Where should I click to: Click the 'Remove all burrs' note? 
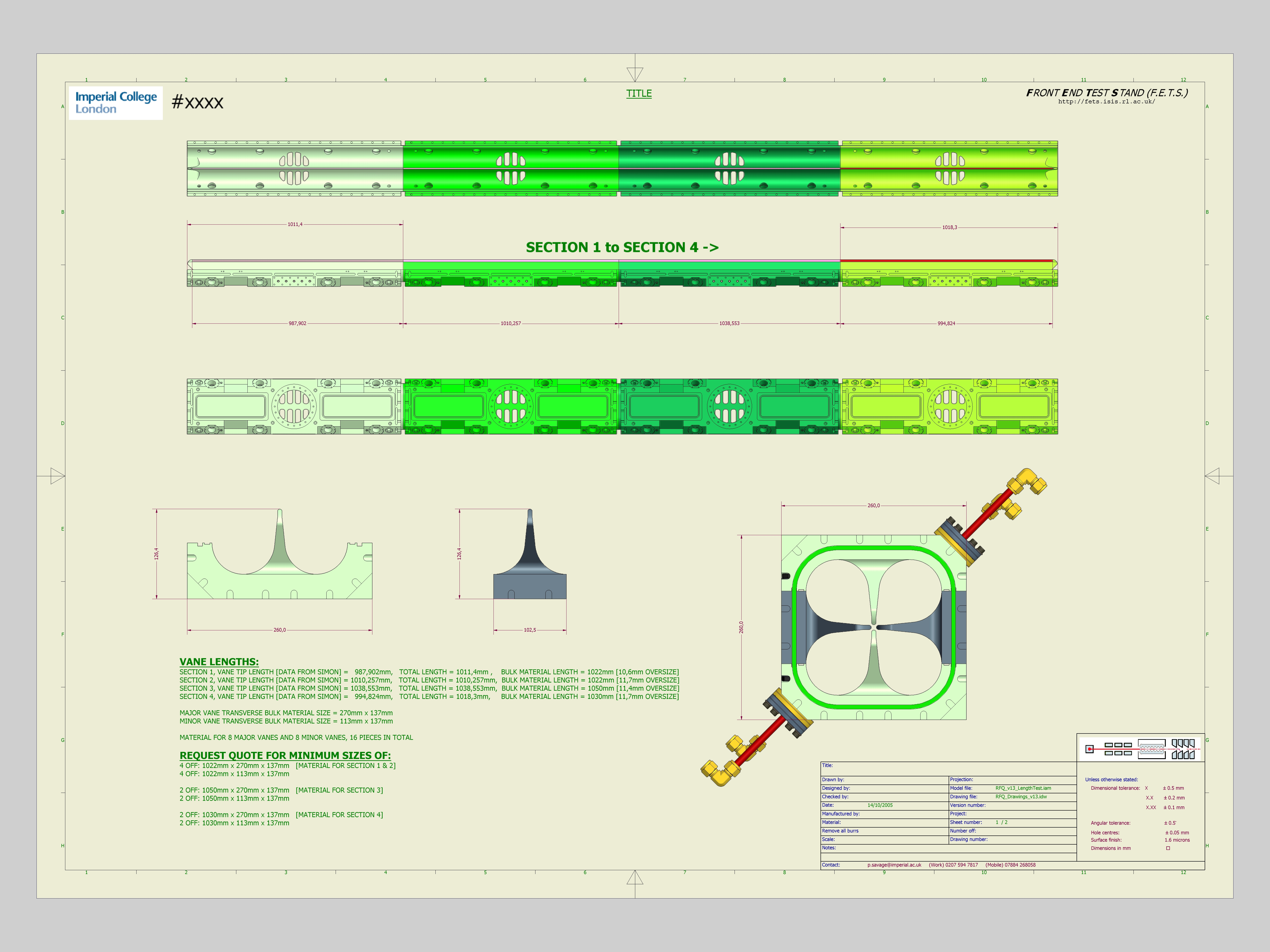840,831
